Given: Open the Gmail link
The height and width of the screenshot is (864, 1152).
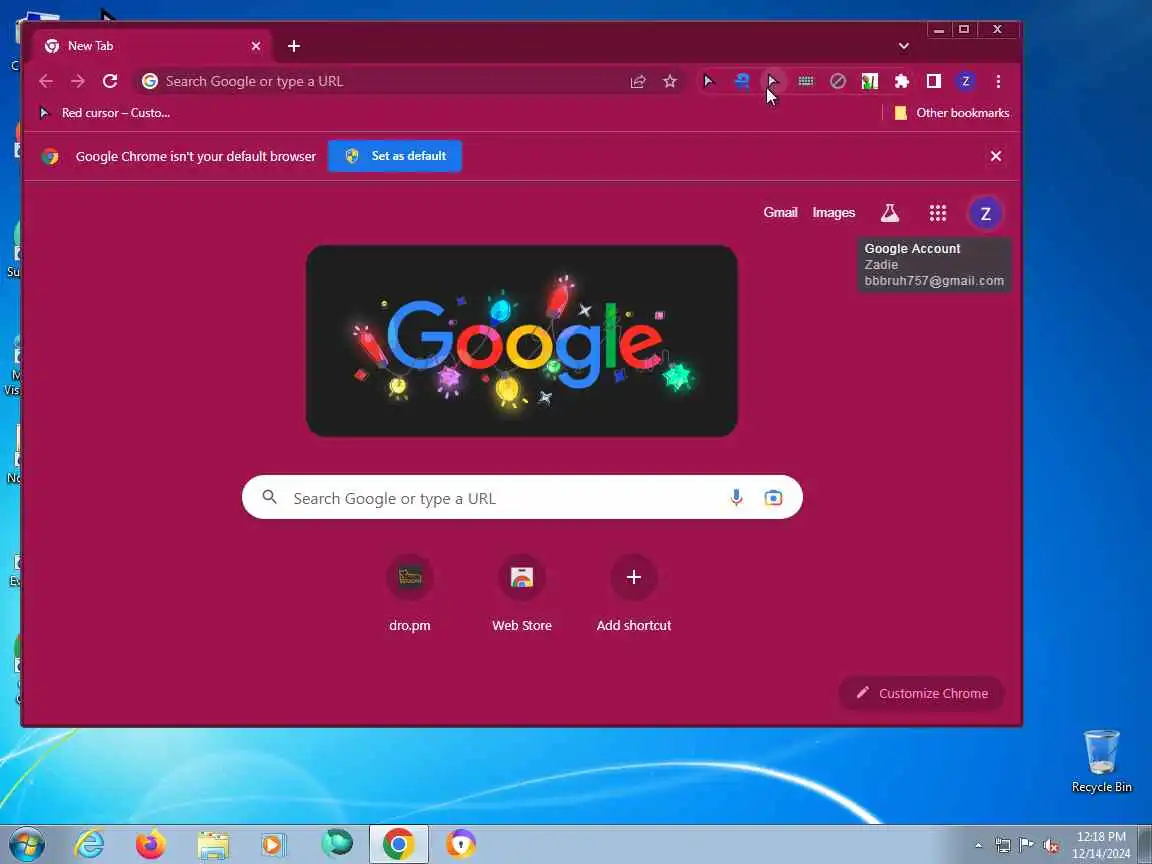Looking at the screenshot, I should [x=780, y=212].
